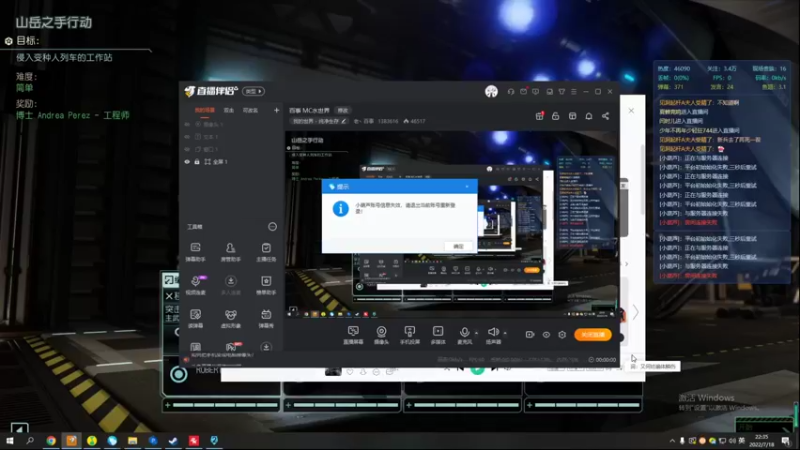Click the pencil edit icon beside category tag

point(344,121)
